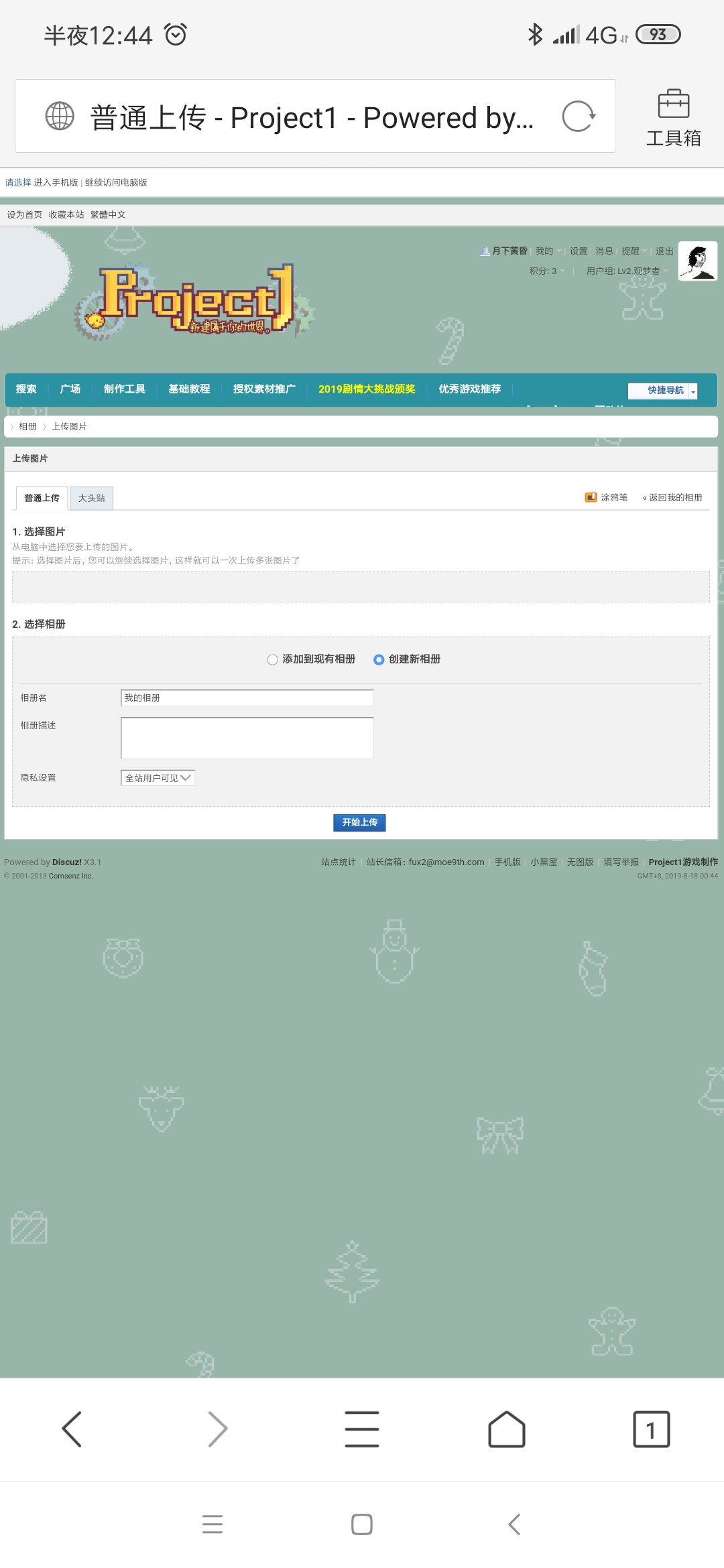
Task: Open 优秀游戏推荐 in navigation bar
Action: tap(470, 389)
